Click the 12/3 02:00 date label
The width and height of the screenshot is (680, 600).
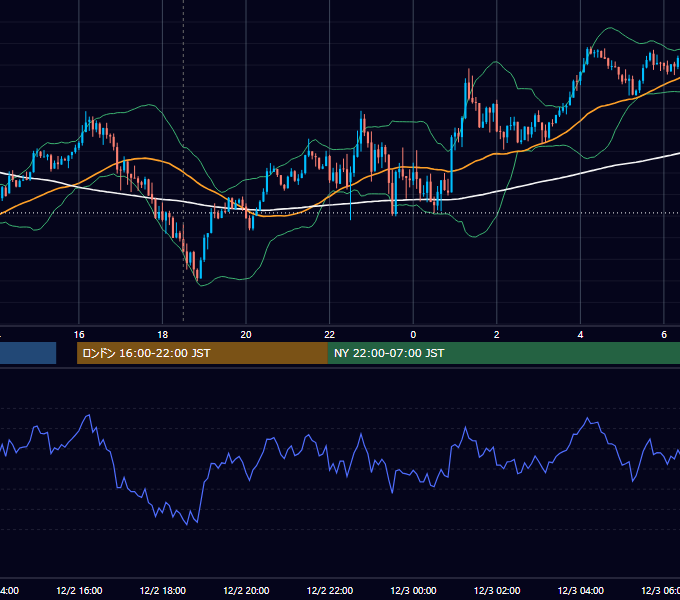tap(497, 590)
